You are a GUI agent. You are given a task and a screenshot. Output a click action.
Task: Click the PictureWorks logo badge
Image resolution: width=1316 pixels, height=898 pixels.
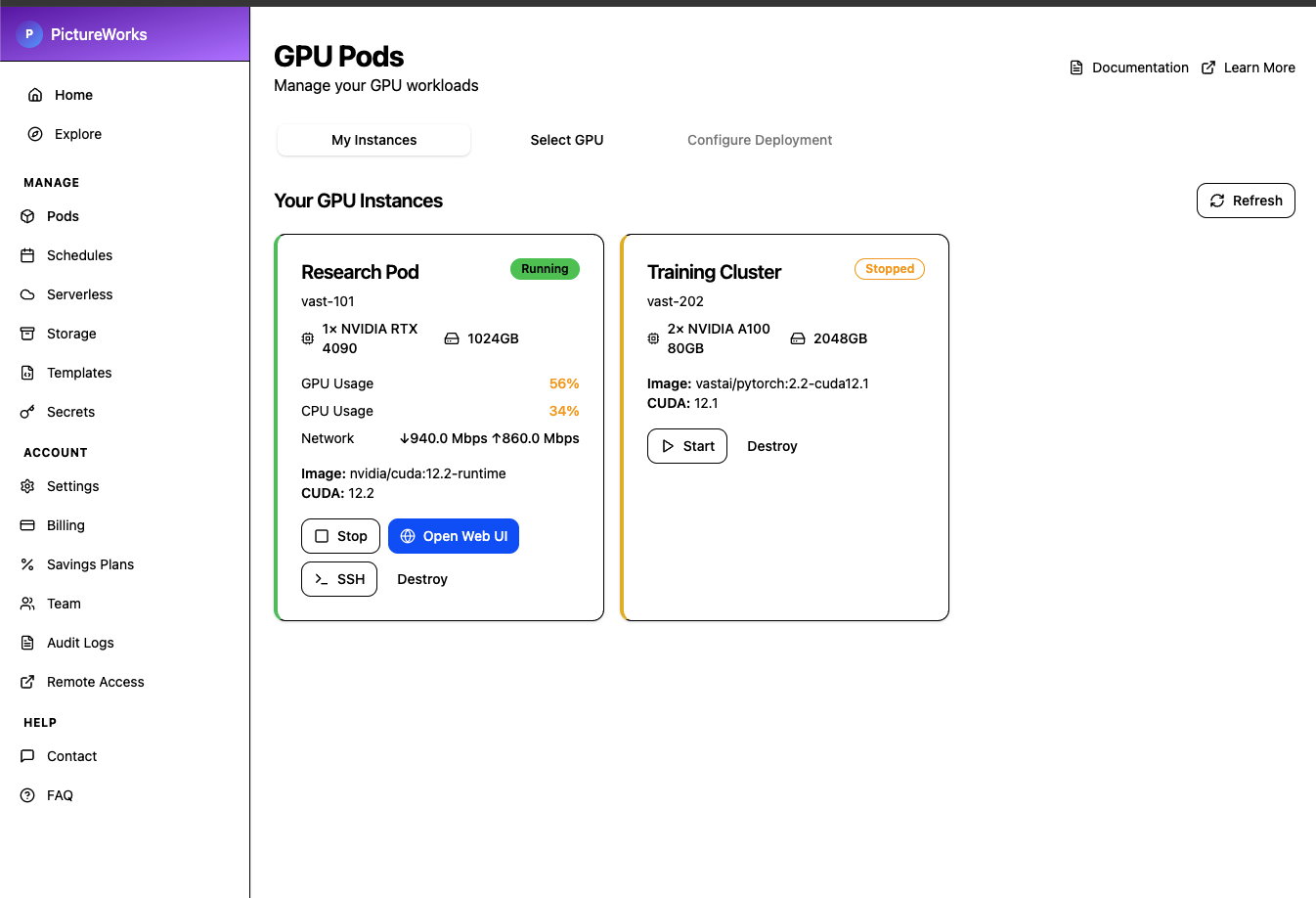[29, 34]
